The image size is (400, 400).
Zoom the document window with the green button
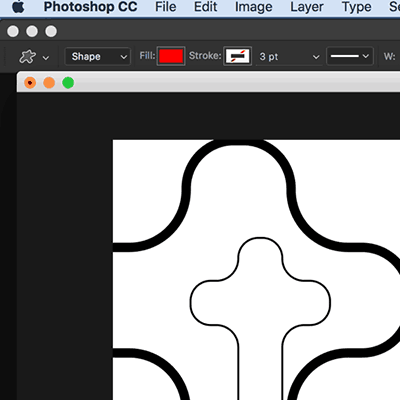point(68,83)
